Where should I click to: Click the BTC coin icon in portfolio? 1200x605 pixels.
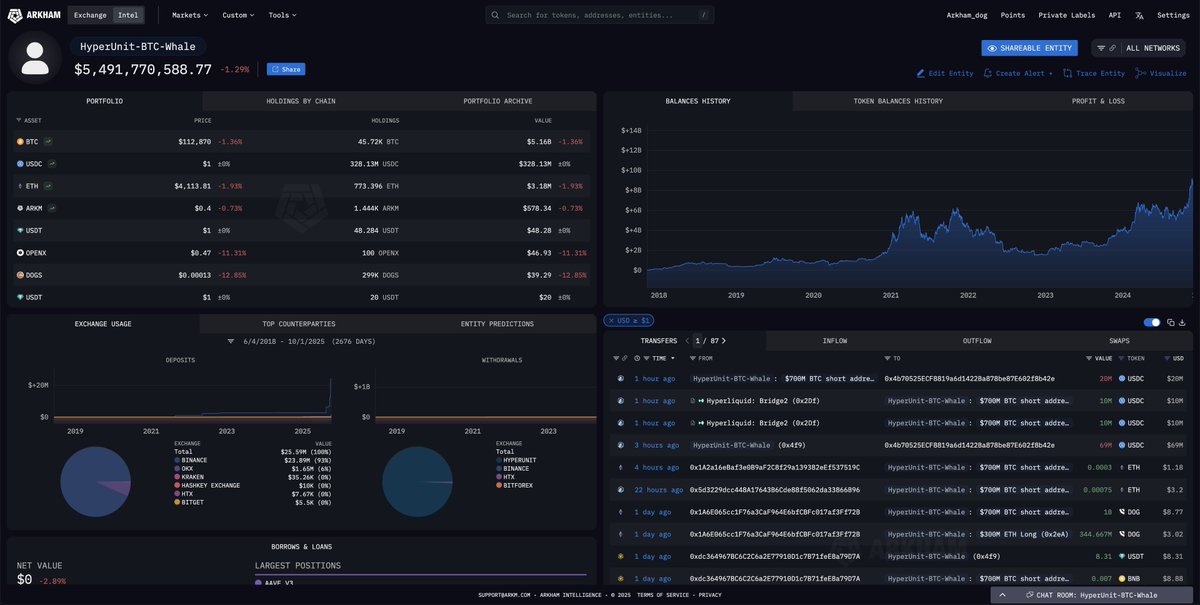[20, 142]
